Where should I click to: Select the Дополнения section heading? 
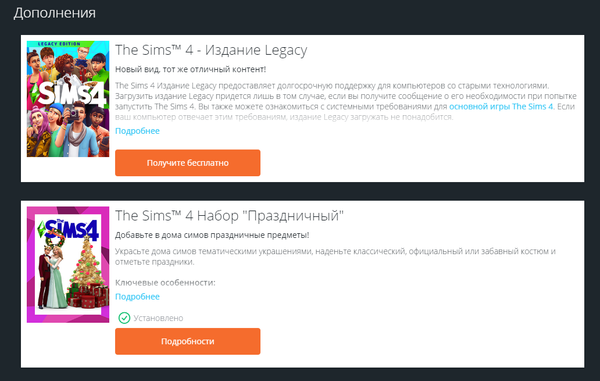tap(54, 13)
